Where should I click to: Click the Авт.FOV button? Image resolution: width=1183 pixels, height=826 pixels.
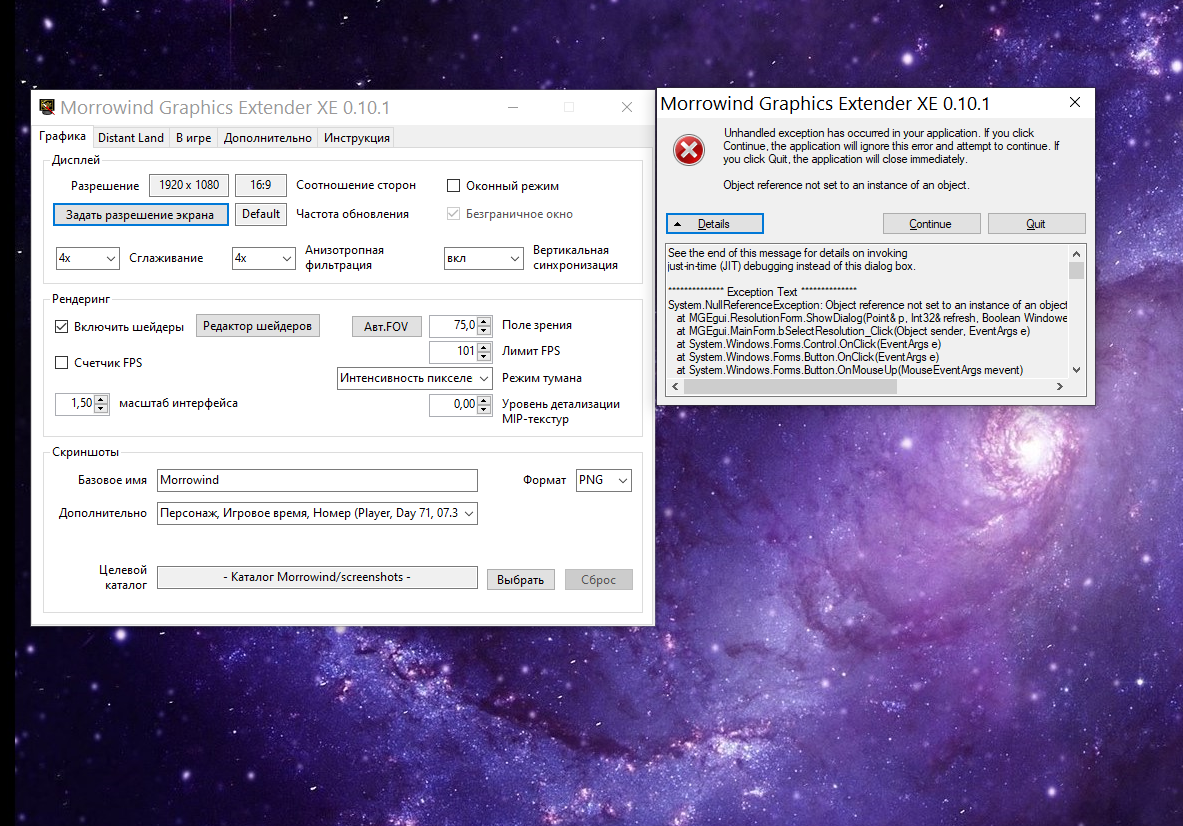click(386, 327)
